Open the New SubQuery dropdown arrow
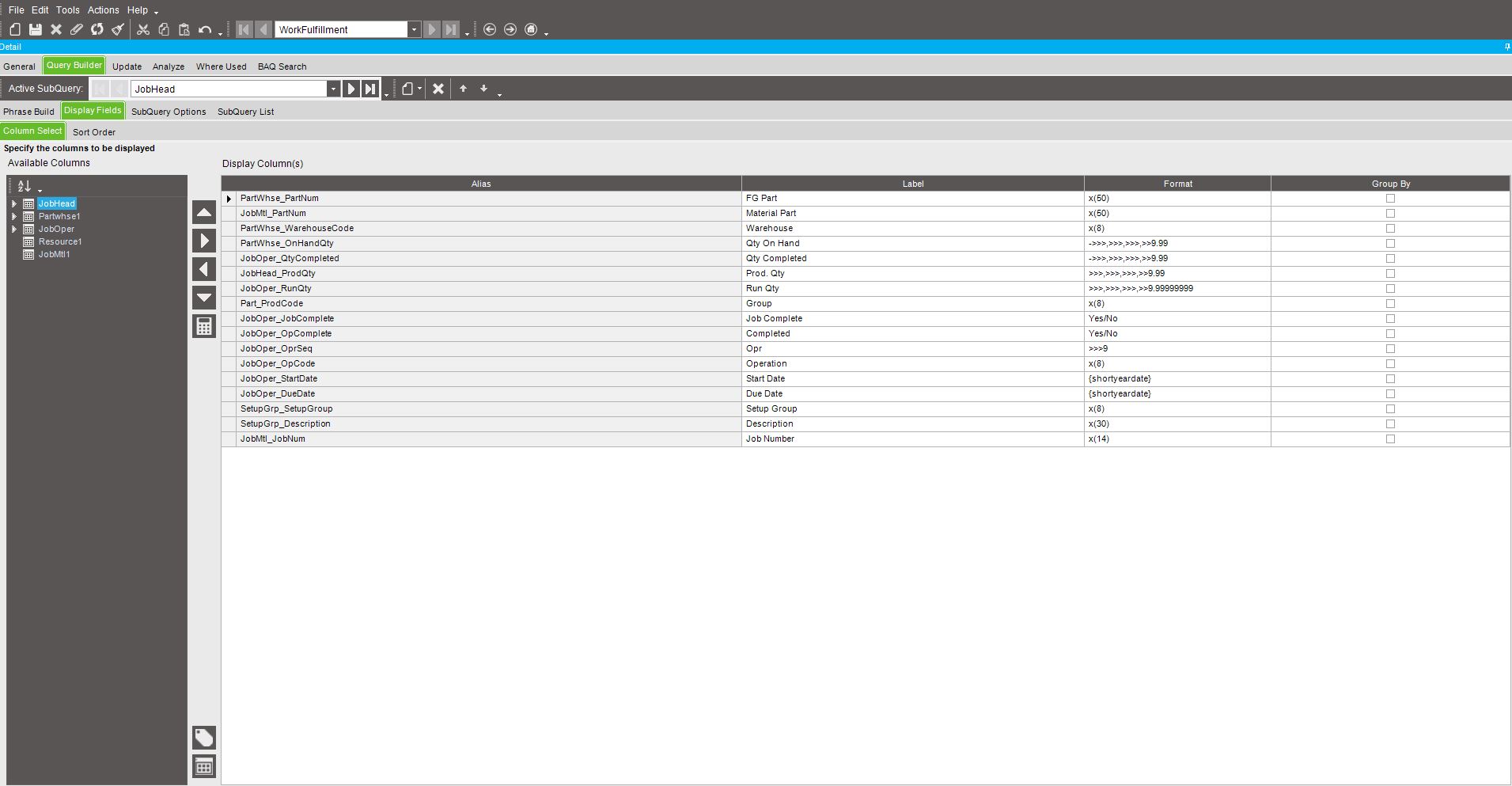Screen dimensions: 1512x786 click(x=420, y=89)
